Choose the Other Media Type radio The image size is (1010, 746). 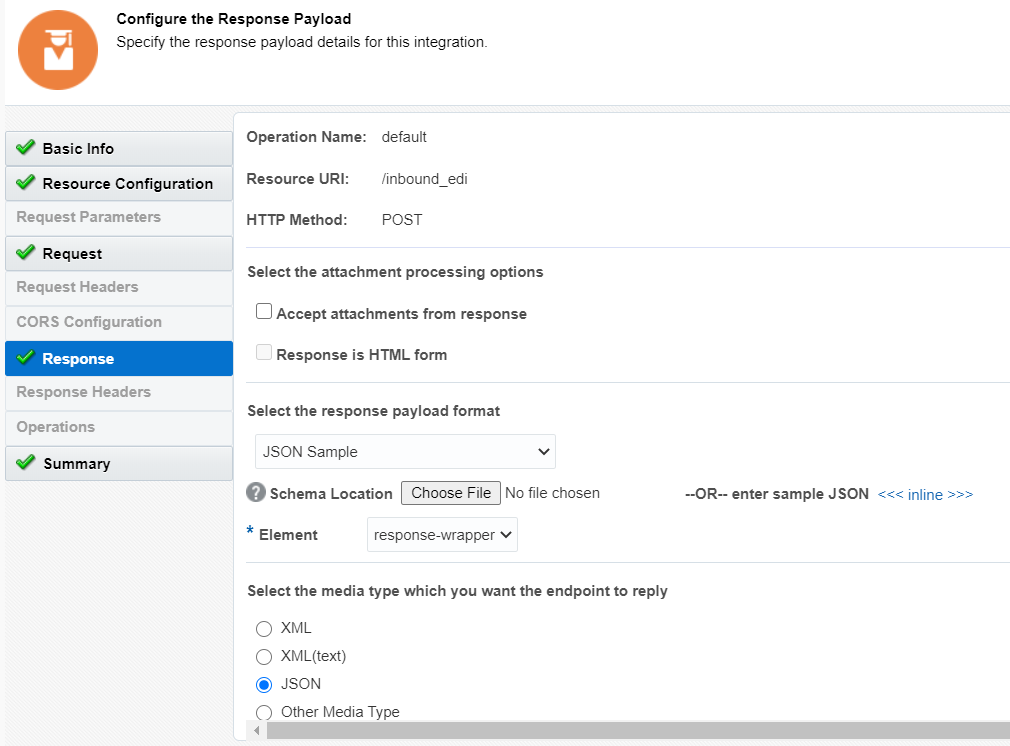264,713
